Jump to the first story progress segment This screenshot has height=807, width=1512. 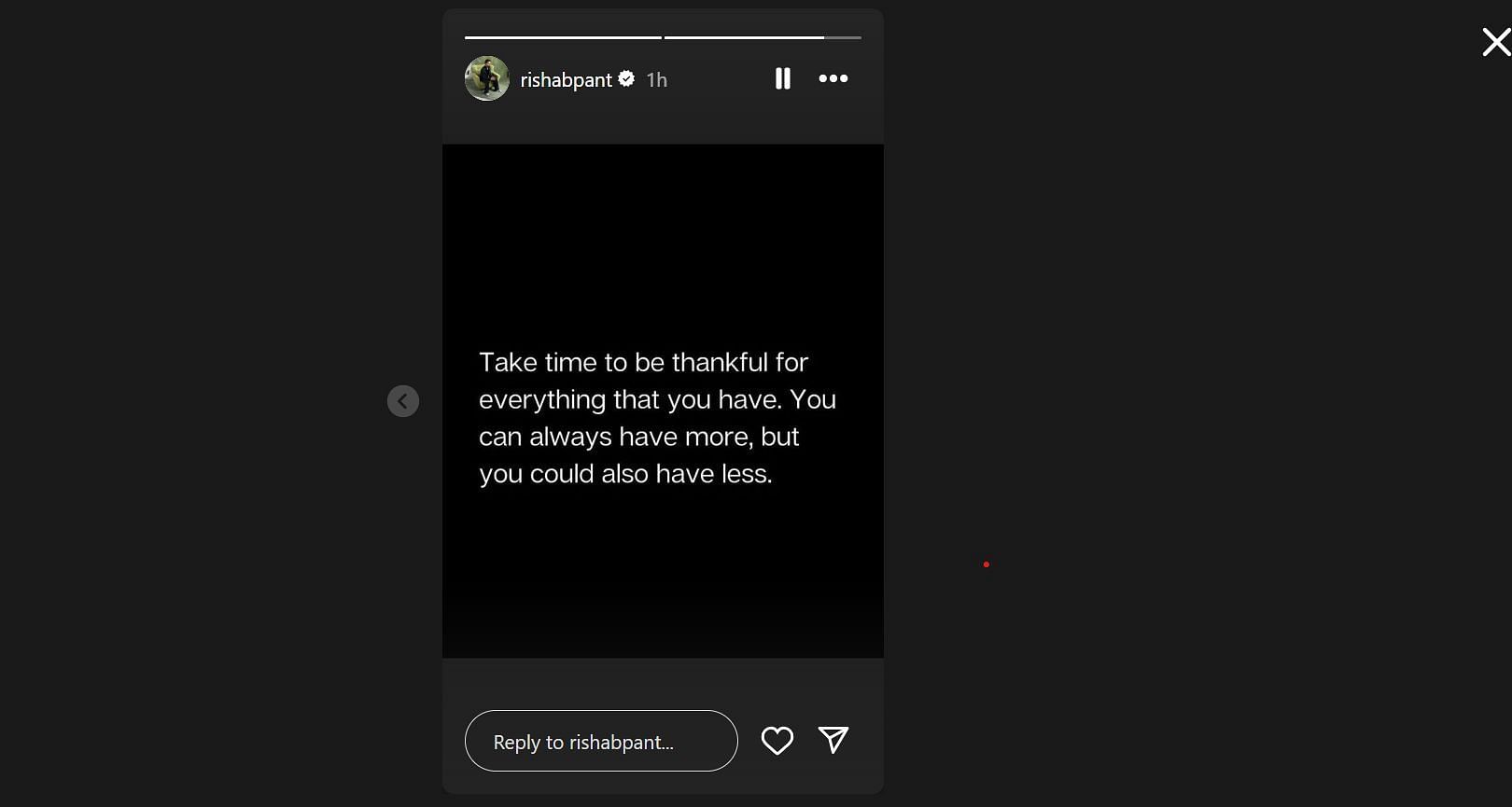pyautogui.click(x=563, y=37)
